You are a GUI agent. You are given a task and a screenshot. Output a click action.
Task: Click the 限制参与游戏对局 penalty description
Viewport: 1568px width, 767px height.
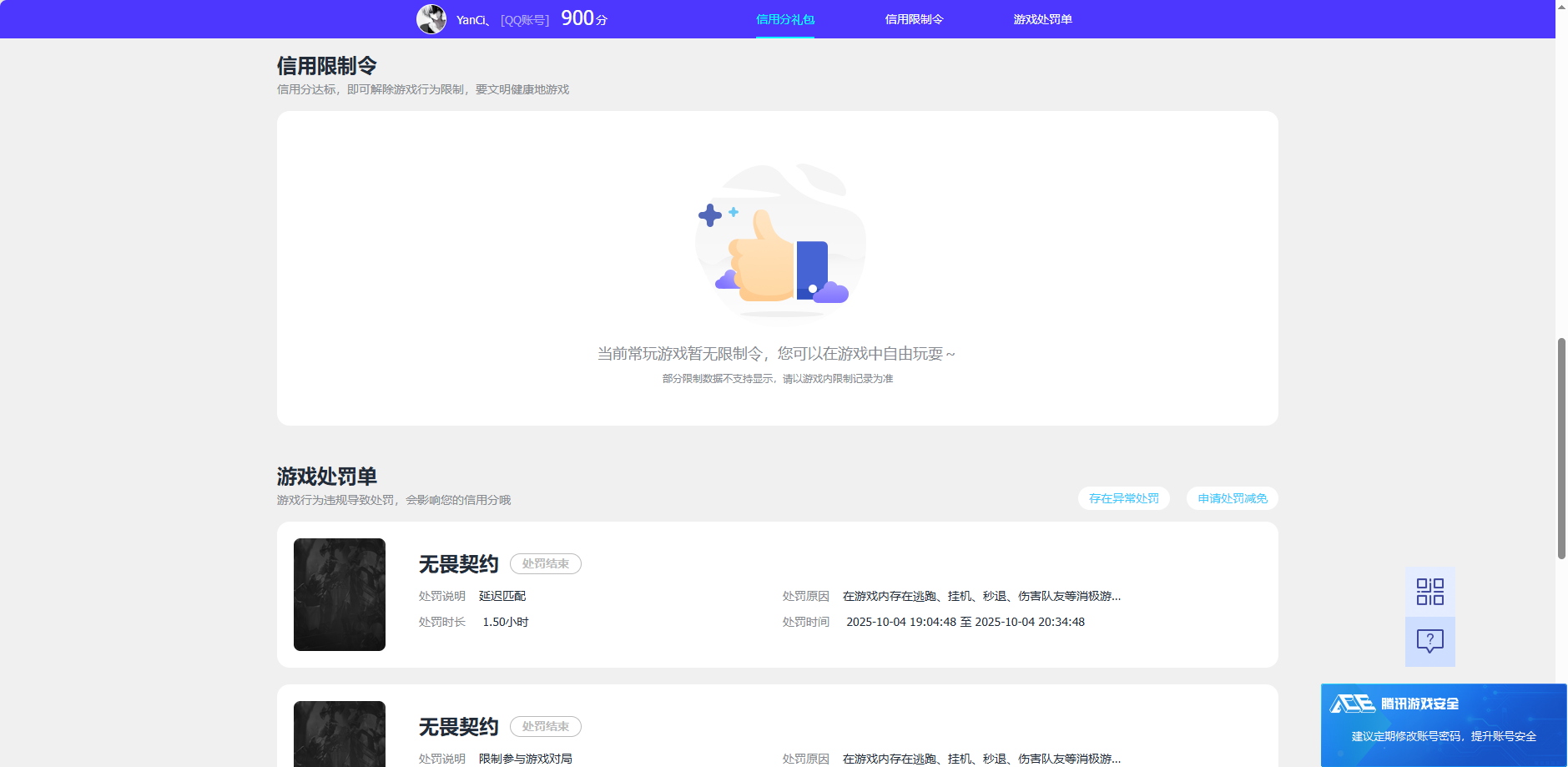(525, 759)
